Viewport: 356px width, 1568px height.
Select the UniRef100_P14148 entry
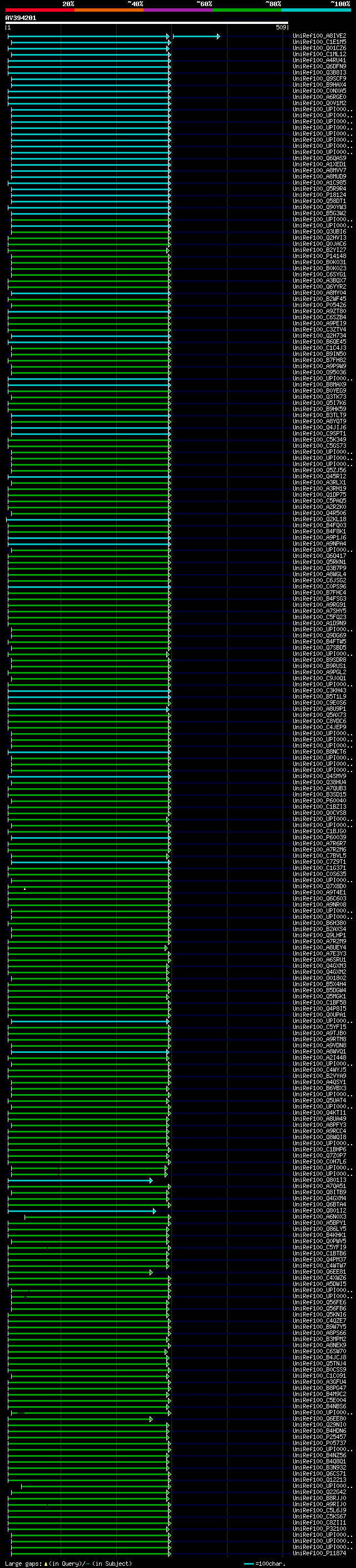click(319, 256)
